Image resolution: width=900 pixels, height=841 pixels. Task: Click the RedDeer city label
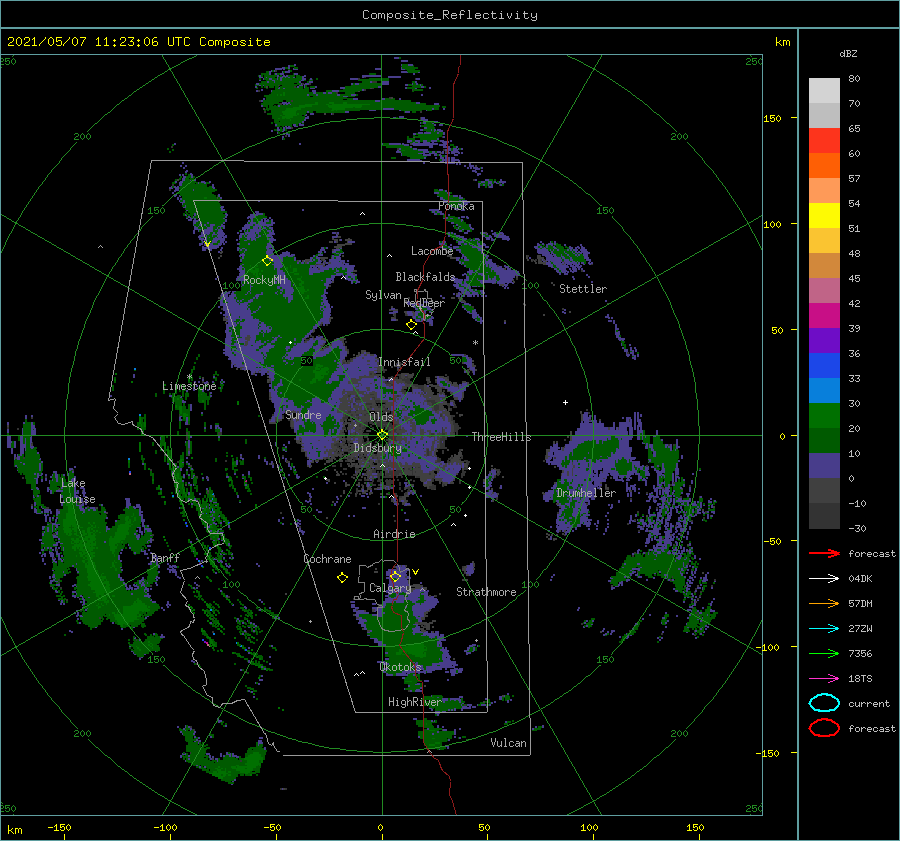(424, 303)
